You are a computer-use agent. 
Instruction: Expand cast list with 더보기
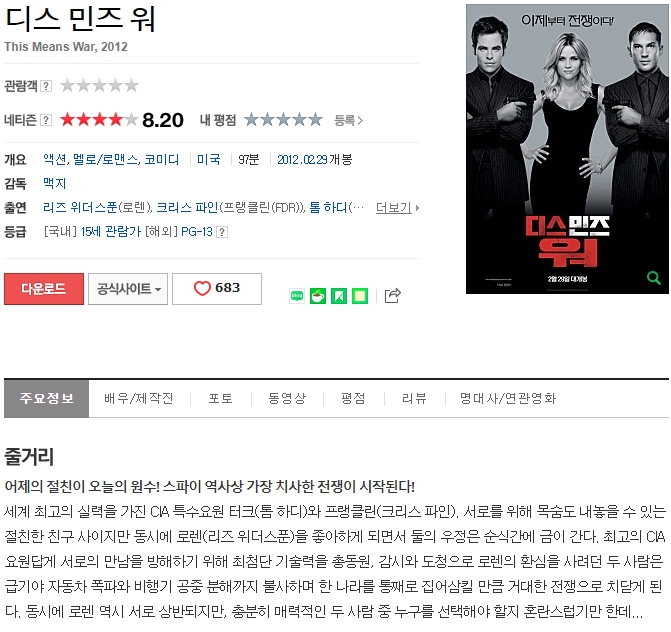[397, 208]
